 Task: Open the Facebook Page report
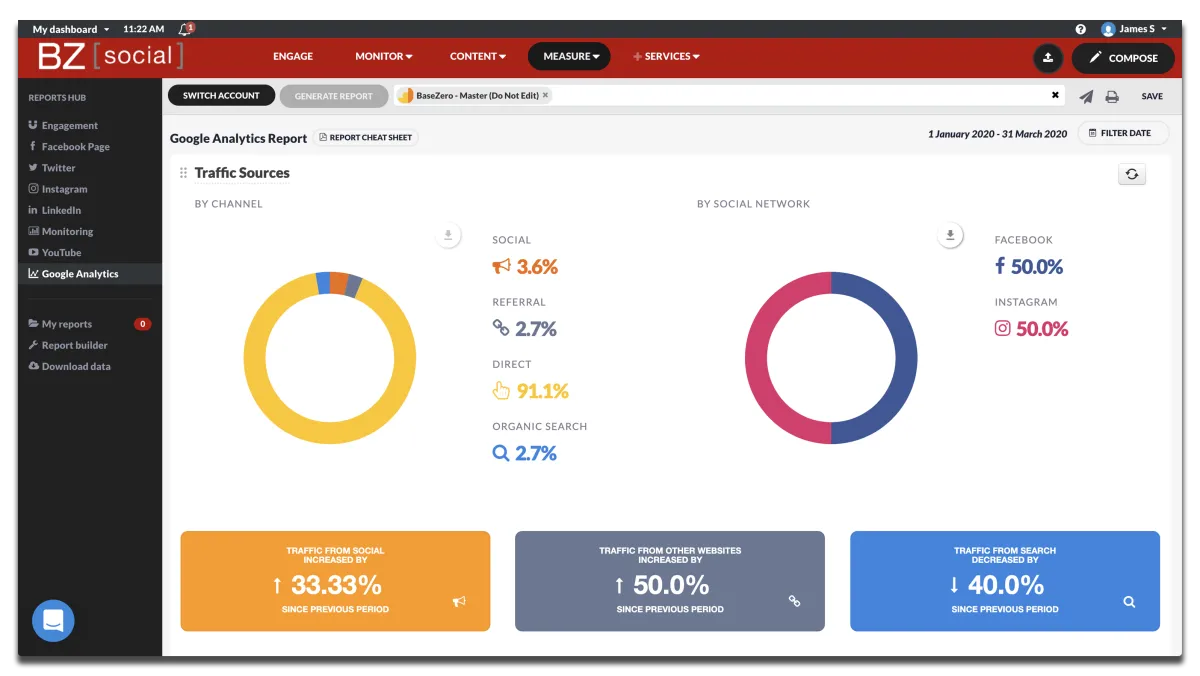tap(69, 147)
